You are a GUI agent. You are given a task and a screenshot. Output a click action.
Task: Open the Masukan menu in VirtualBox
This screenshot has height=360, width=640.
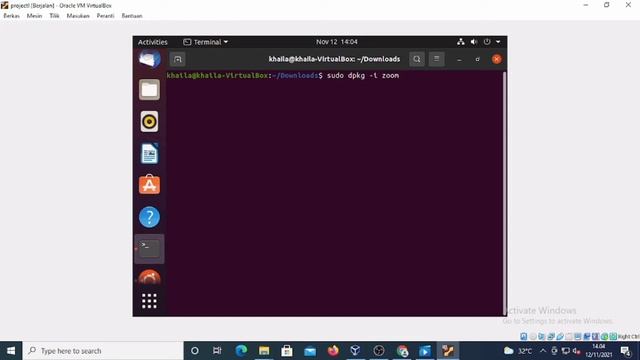(x=78, y=16)
